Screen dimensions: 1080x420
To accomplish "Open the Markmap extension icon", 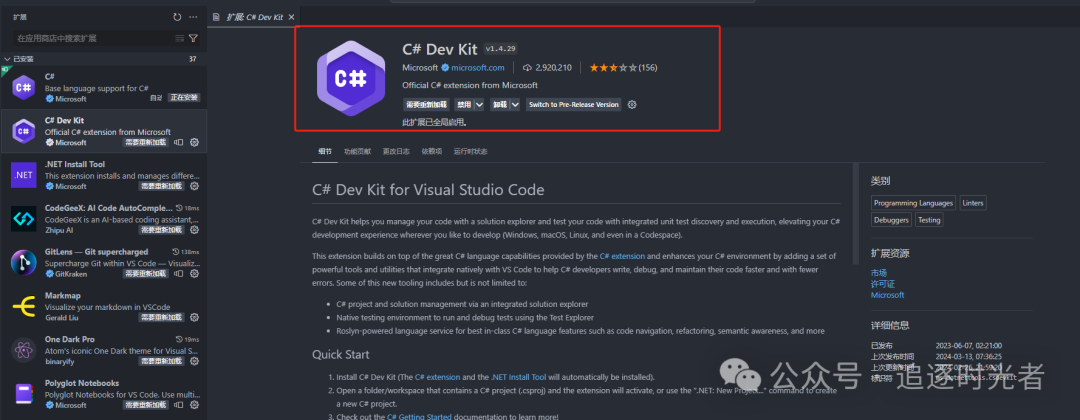I will point(23,306).
